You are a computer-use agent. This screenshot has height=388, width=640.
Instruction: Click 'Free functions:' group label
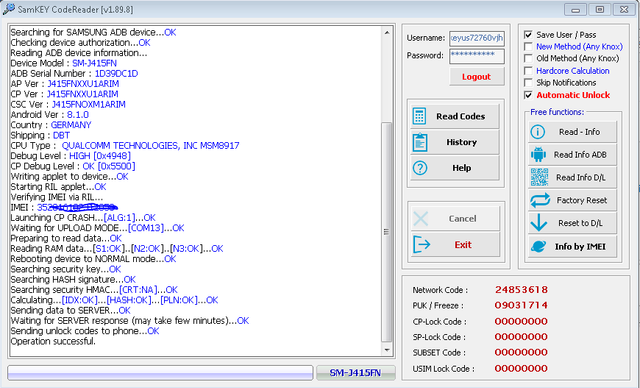pos(557,112)
